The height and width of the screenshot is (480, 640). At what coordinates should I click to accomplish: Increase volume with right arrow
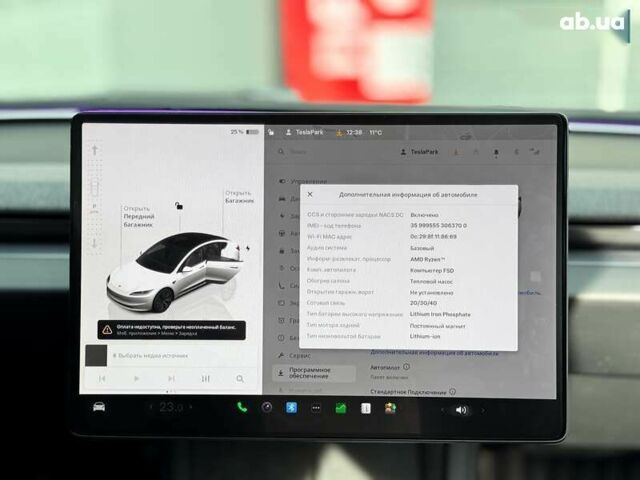pos(483,410)
